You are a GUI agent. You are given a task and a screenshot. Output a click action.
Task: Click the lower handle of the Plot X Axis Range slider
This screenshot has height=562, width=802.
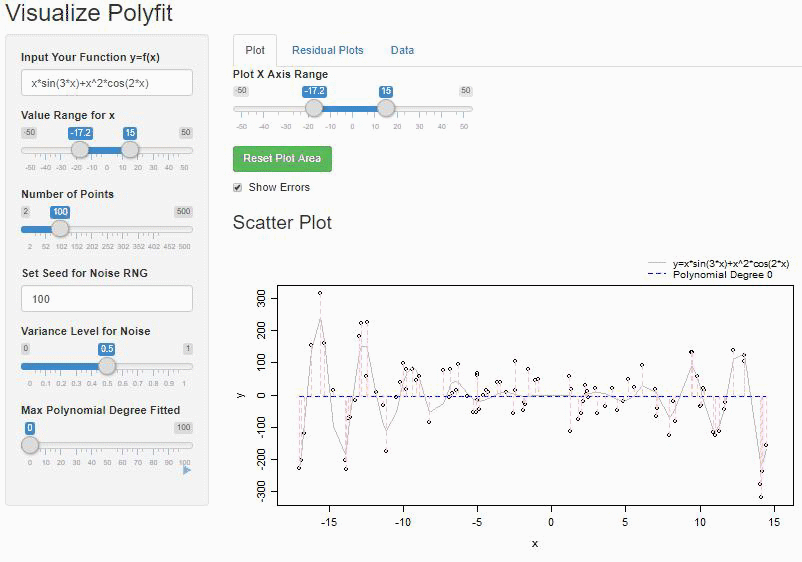[x=314, y=108]
